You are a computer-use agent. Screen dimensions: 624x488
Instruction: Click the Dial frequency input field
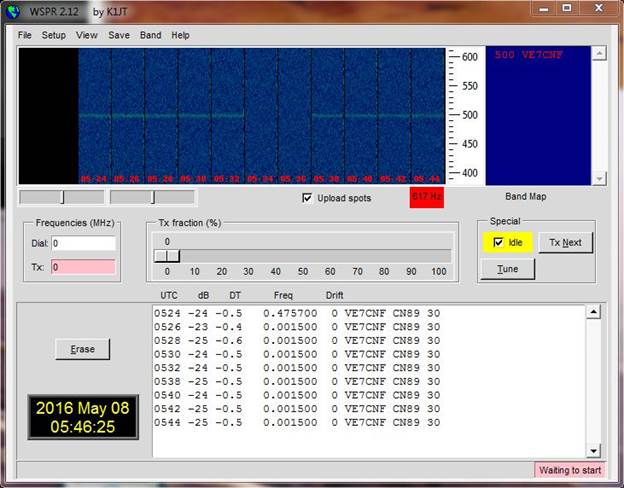(83, 243)
